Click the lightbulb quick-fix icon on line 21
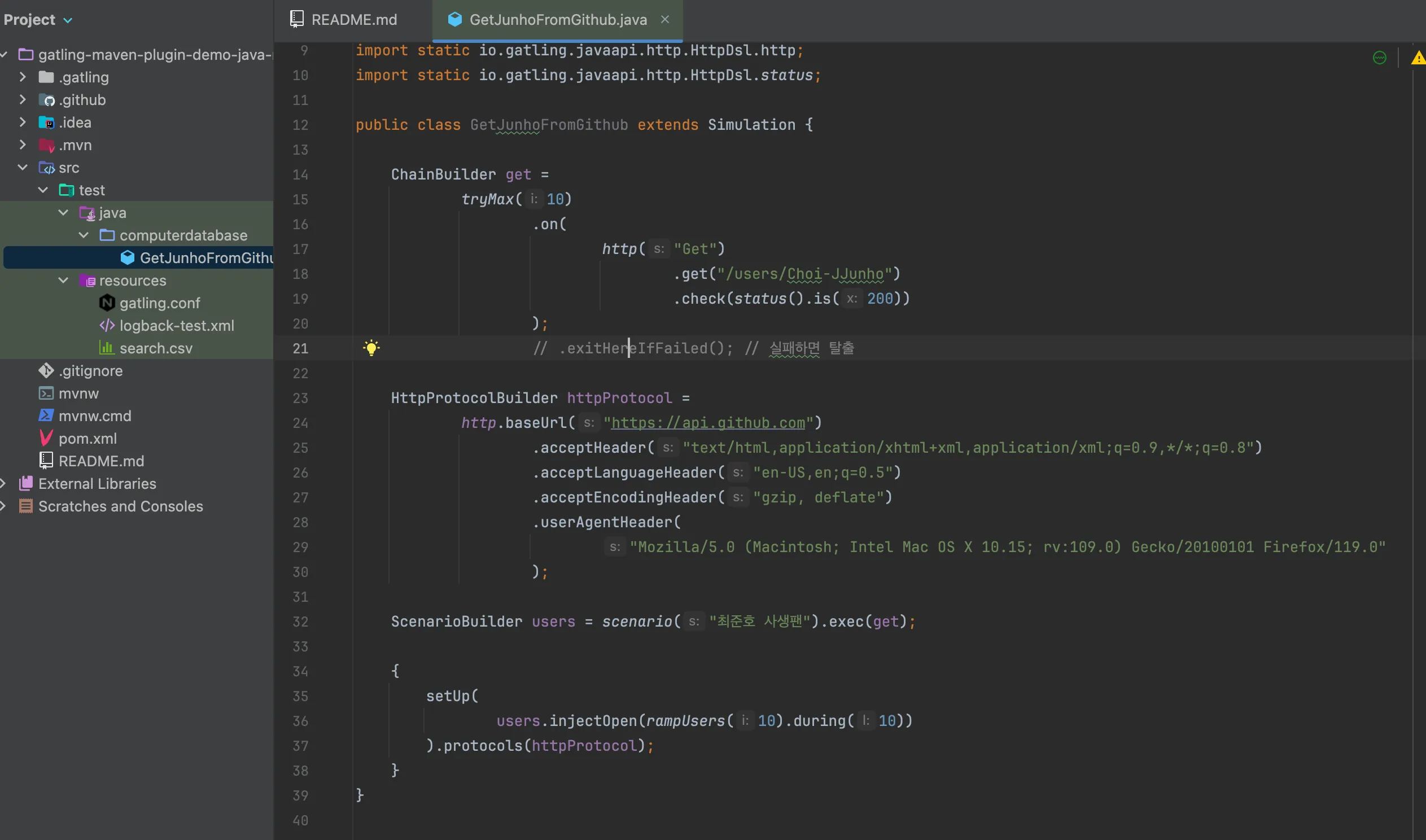Screen dimensions: 1426x840 [x=371, y=348]
